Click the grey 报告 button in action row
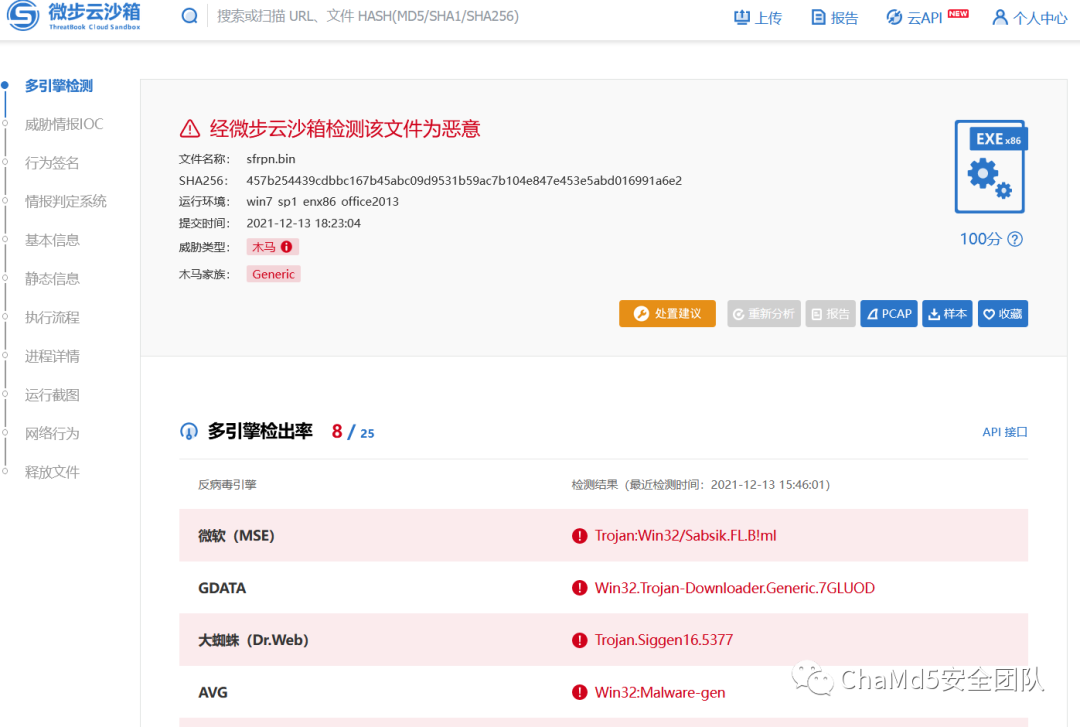Image resolution: width=1080 pixels, height=727 pixels. pyautogui.click(x=831, y=314)
